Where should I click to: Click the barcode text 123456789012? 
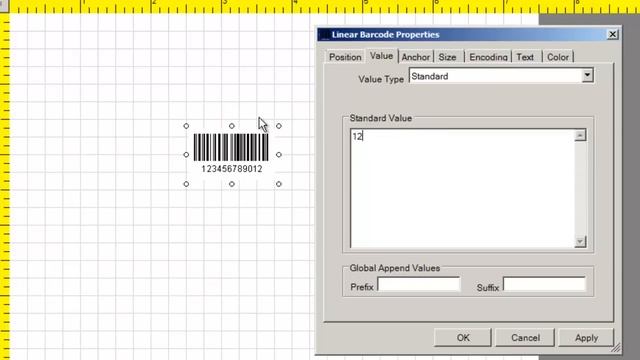tap(232, 169)
